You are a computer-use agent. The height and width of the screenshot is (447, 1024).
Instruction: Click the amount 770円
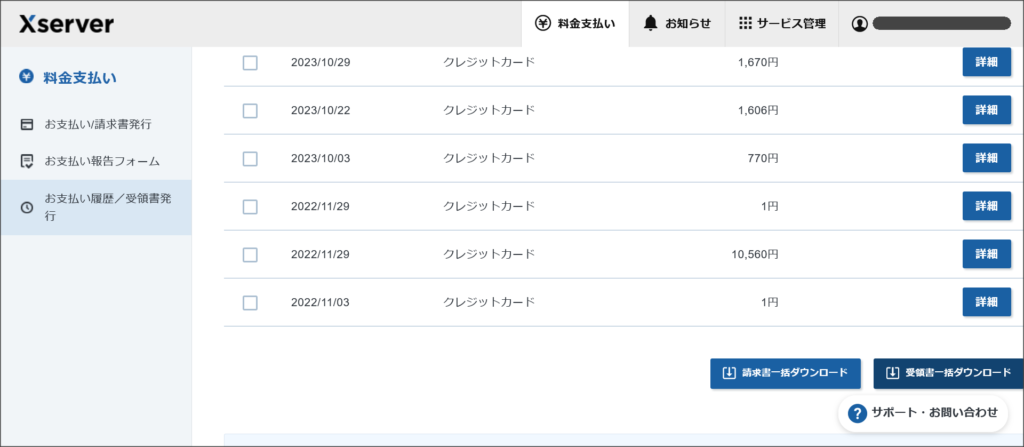click(x=763, y=159)
